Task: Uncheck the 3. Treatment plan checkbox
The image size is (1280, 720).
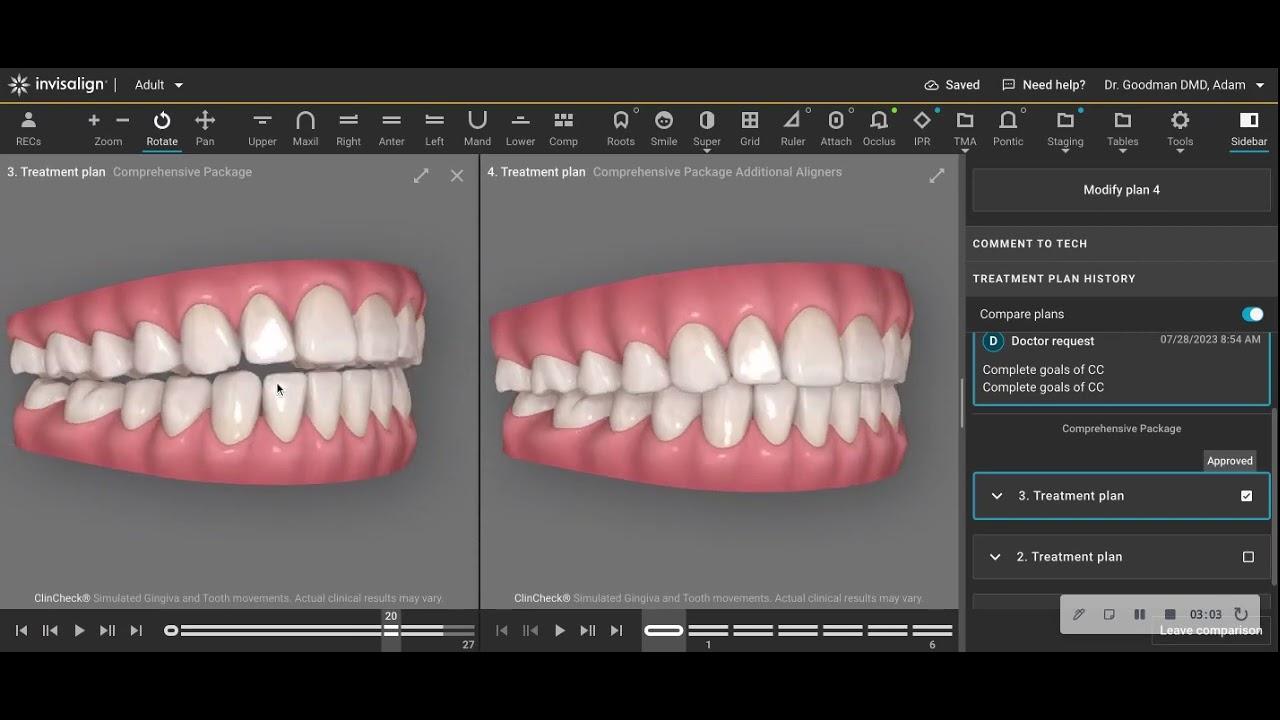Action: (x=1247, y=496)
